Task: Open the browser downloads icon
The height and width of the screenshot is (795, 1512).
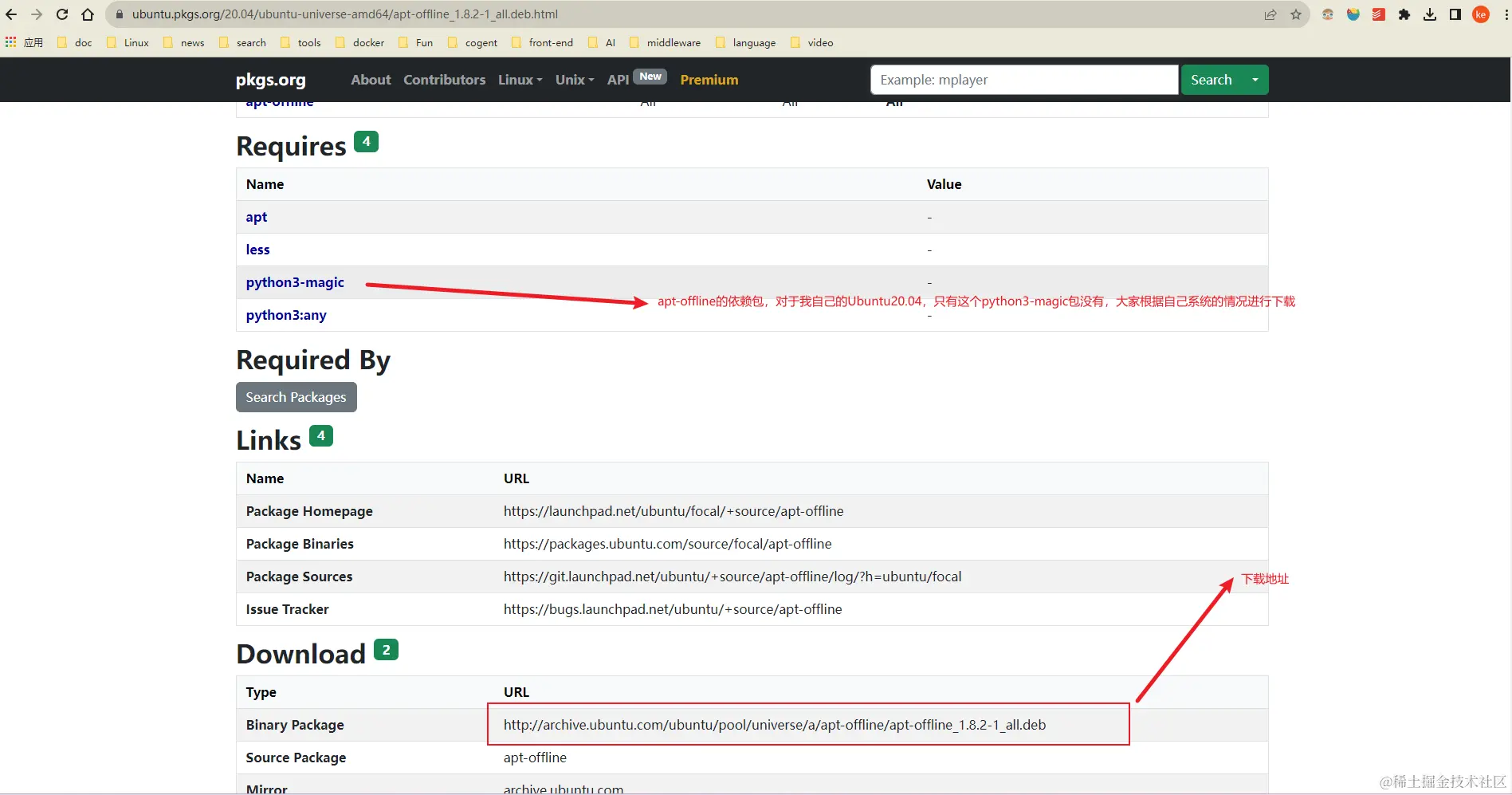Action: point(1430,14)
